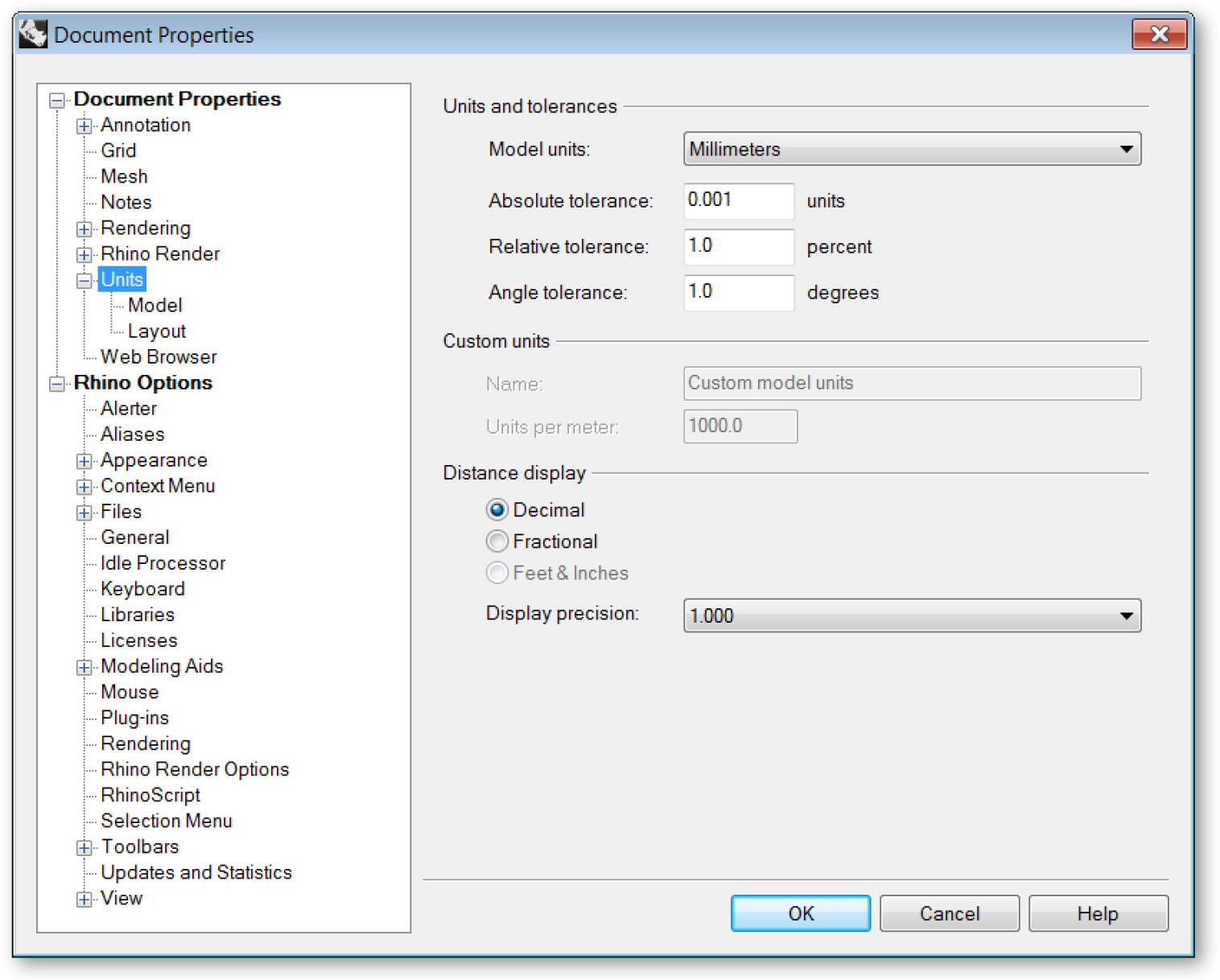The width and height of the screenshot is (1220, 980).
Task: Expand the Modeling Aids node
Action: click(84, 667)
